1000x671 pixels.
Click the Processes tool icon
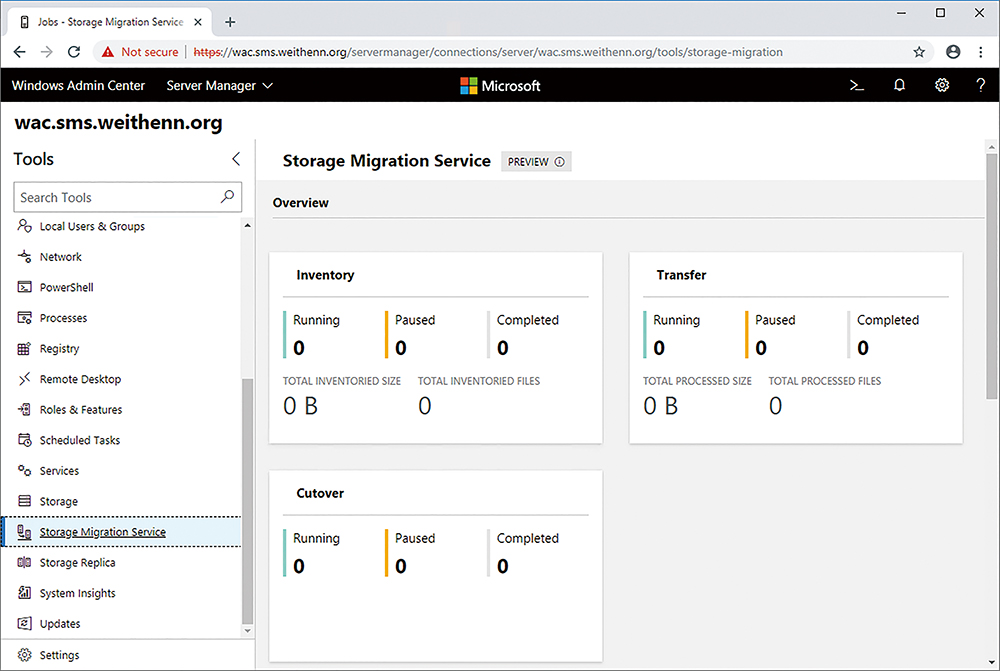tap(24, 318)
